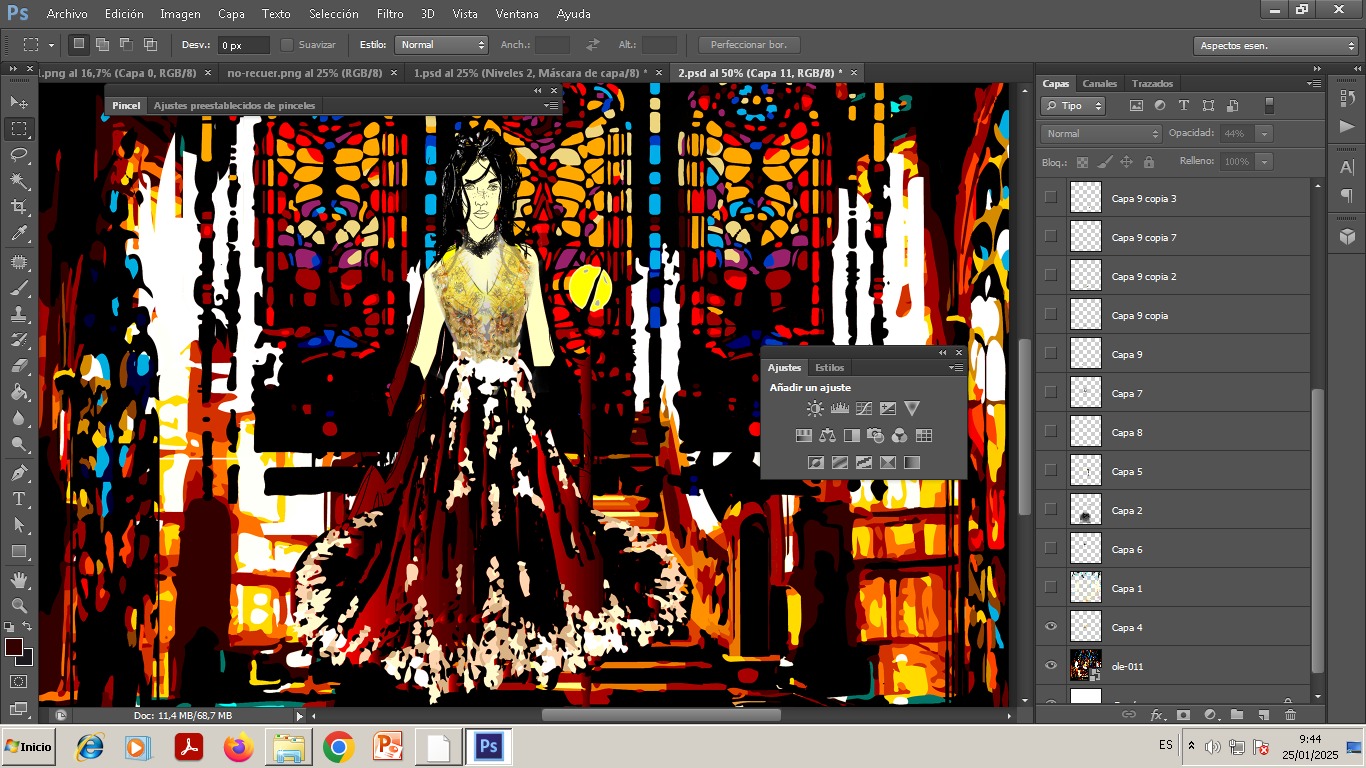
Task: Open the Imagen menu
Action: click(180, 14)
